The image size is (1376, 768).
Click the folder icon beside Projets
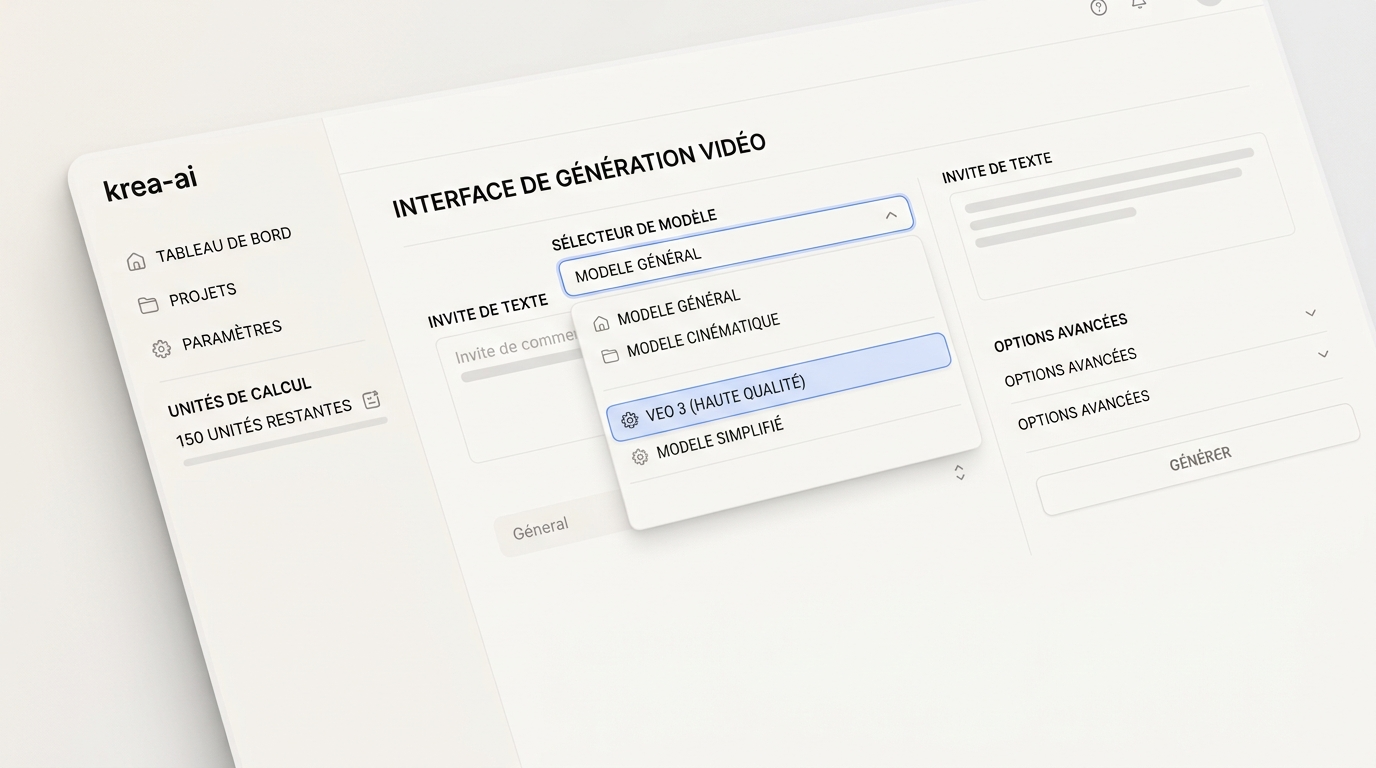click(x=148, y=305)
